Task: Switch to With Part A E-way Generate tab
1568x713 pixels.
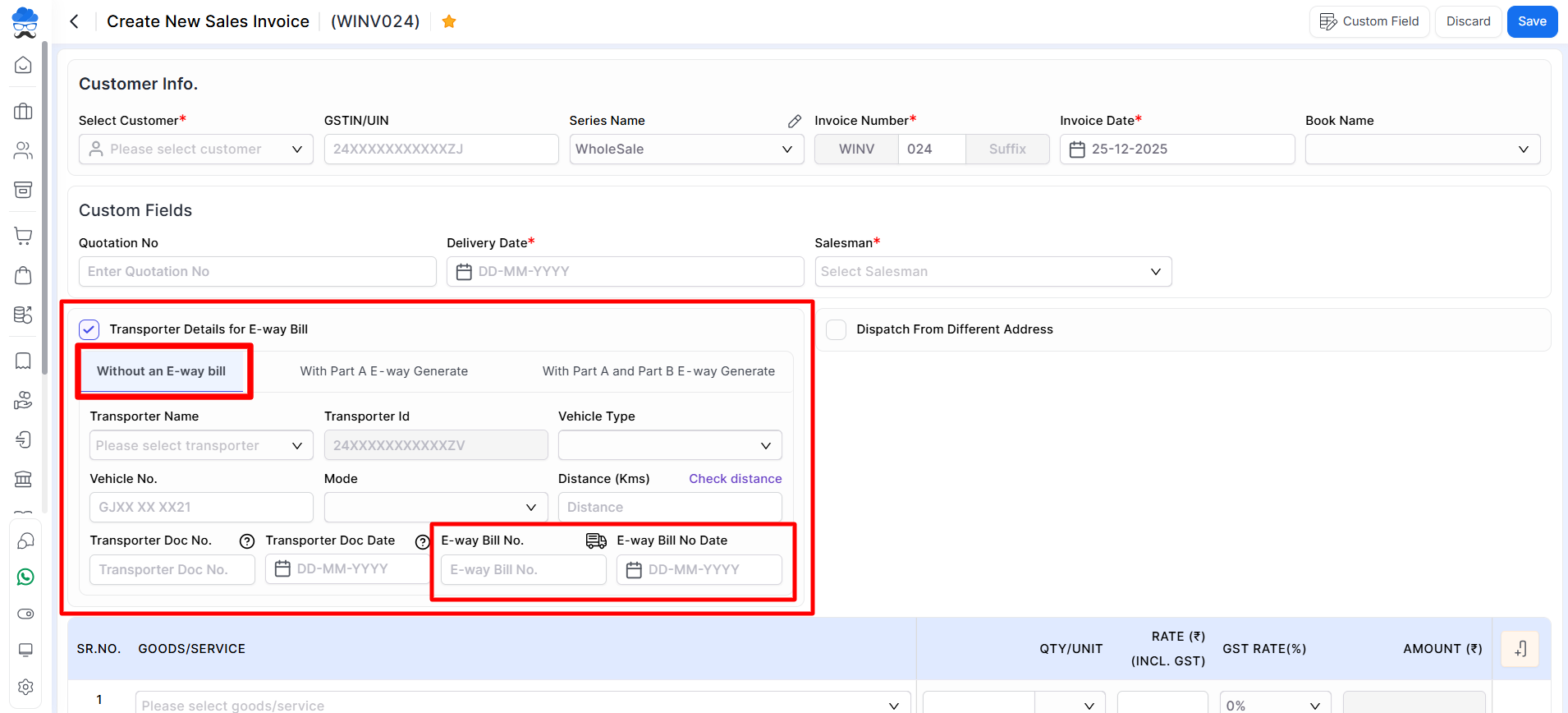Action: (x=383, y=371)
